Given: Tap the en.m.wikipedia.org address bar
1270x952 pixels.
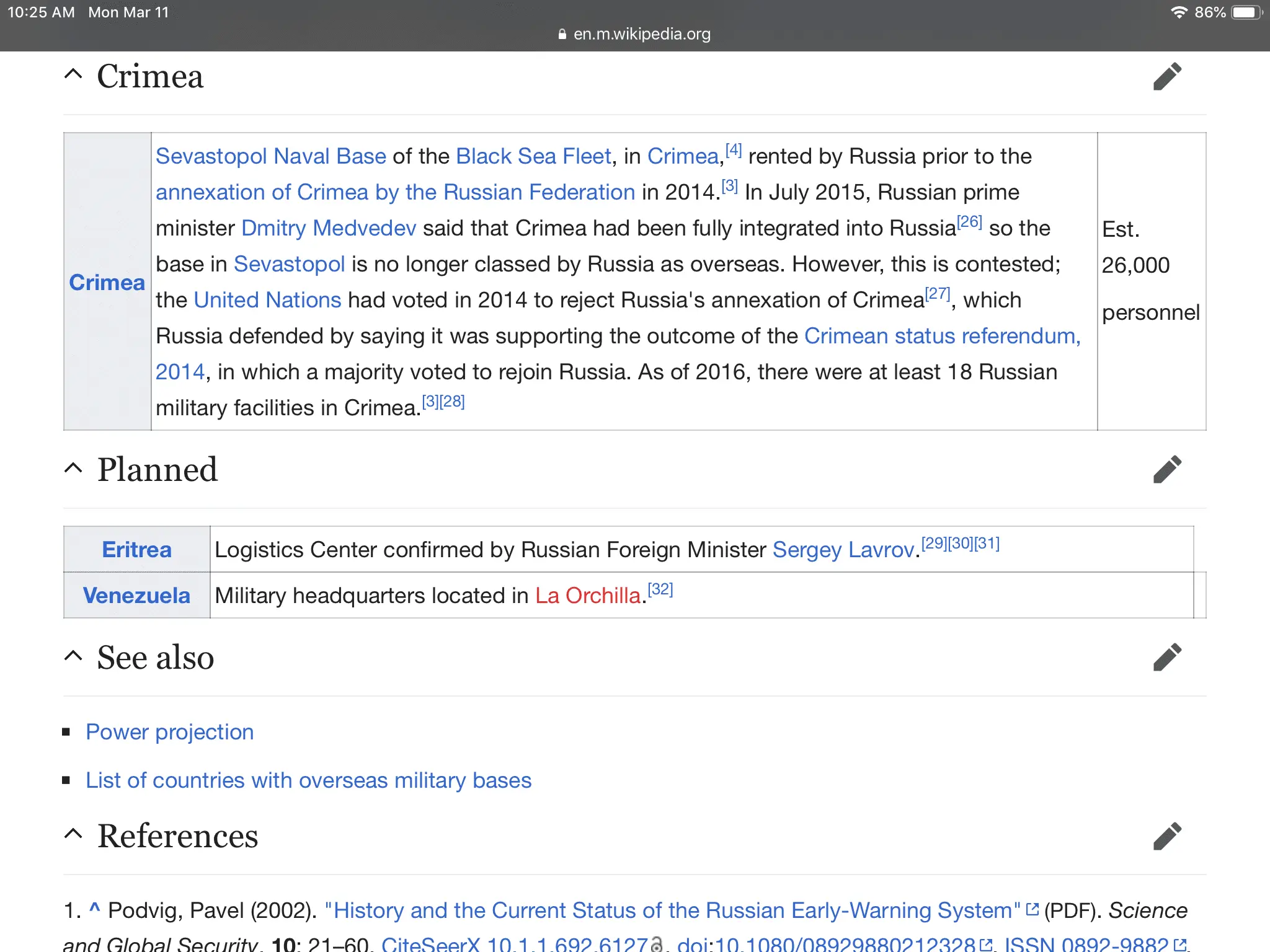Looking at the screenshot, I should coord(641,34).
